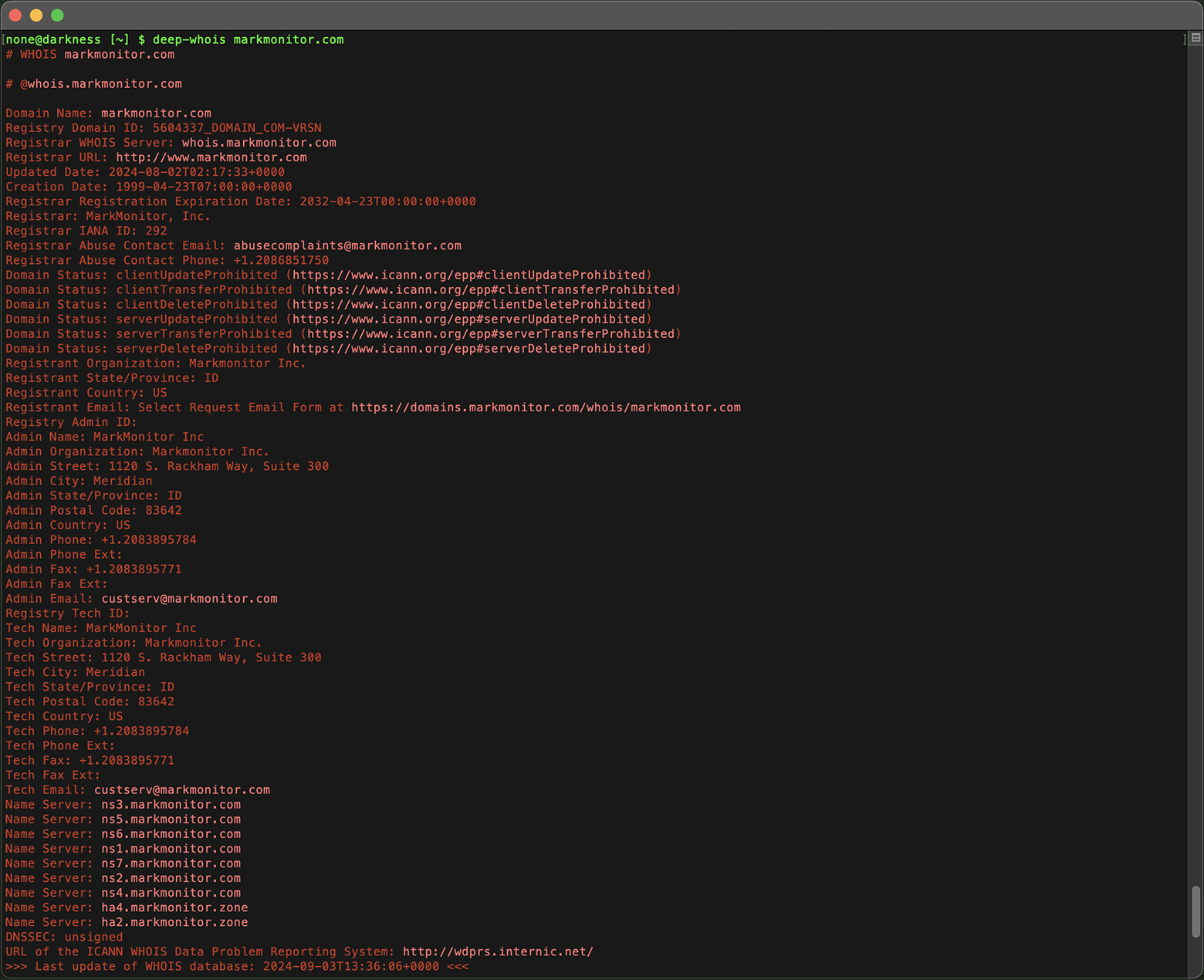Click the whois.markmonitor.com registrar WHOIS server text
The height and width of the screenshot is (980, 1204).
coord(258,142)
